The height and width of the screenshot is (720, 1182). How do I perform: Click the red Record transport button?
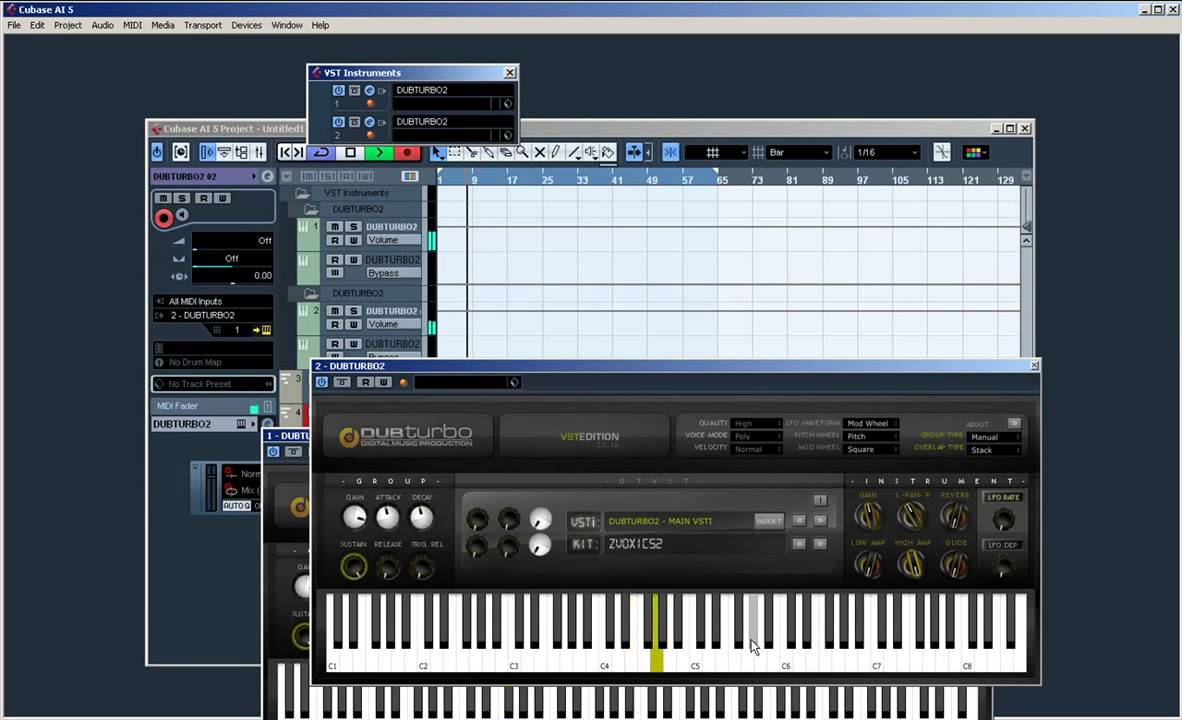407,152
